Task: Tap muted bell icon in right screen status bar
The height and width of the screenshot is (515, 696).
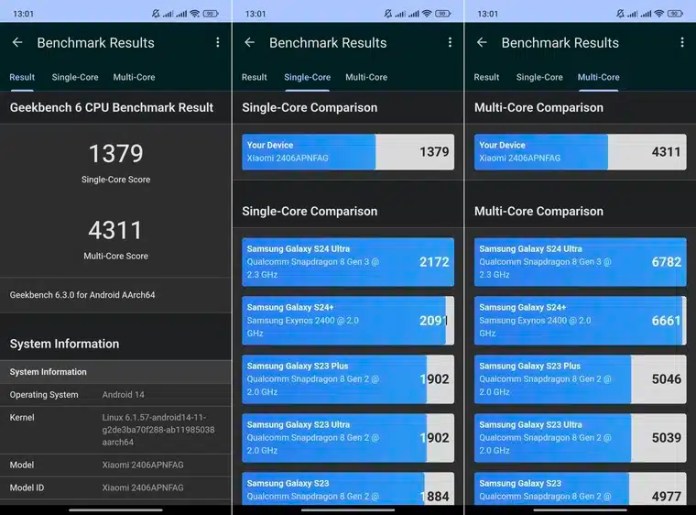Action: (620, 14)
